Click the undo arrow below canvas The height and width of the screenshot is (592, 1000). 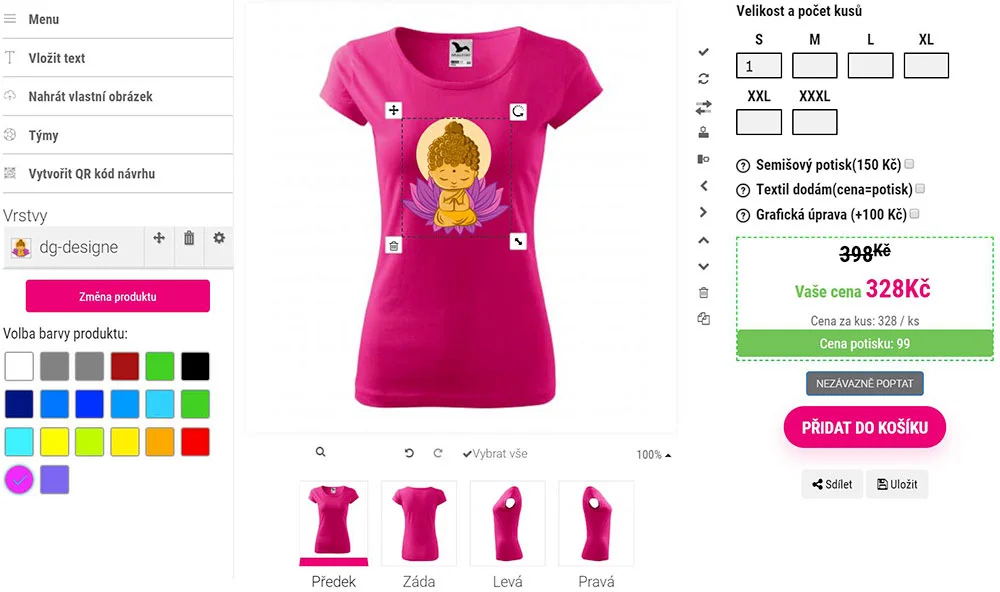point(409,453)
